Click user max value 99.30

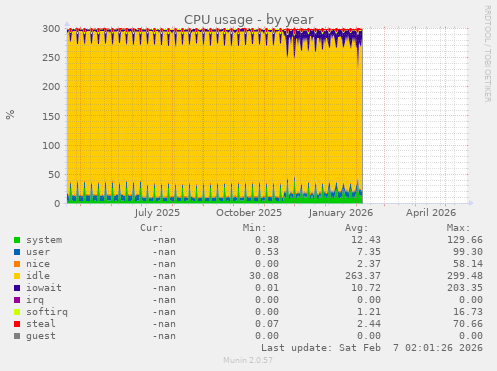pos(468,252)
